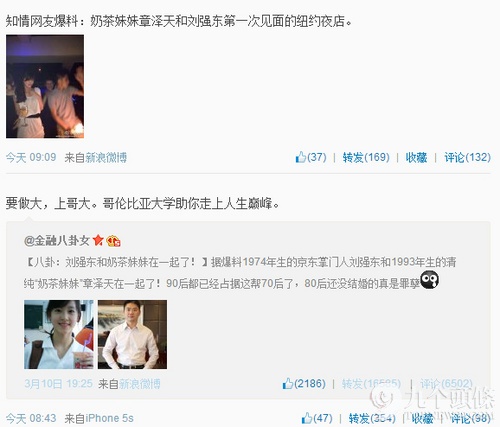Open comments 评论(132) on first post
This screenshot has height=427, width=500.
(467, 157)
